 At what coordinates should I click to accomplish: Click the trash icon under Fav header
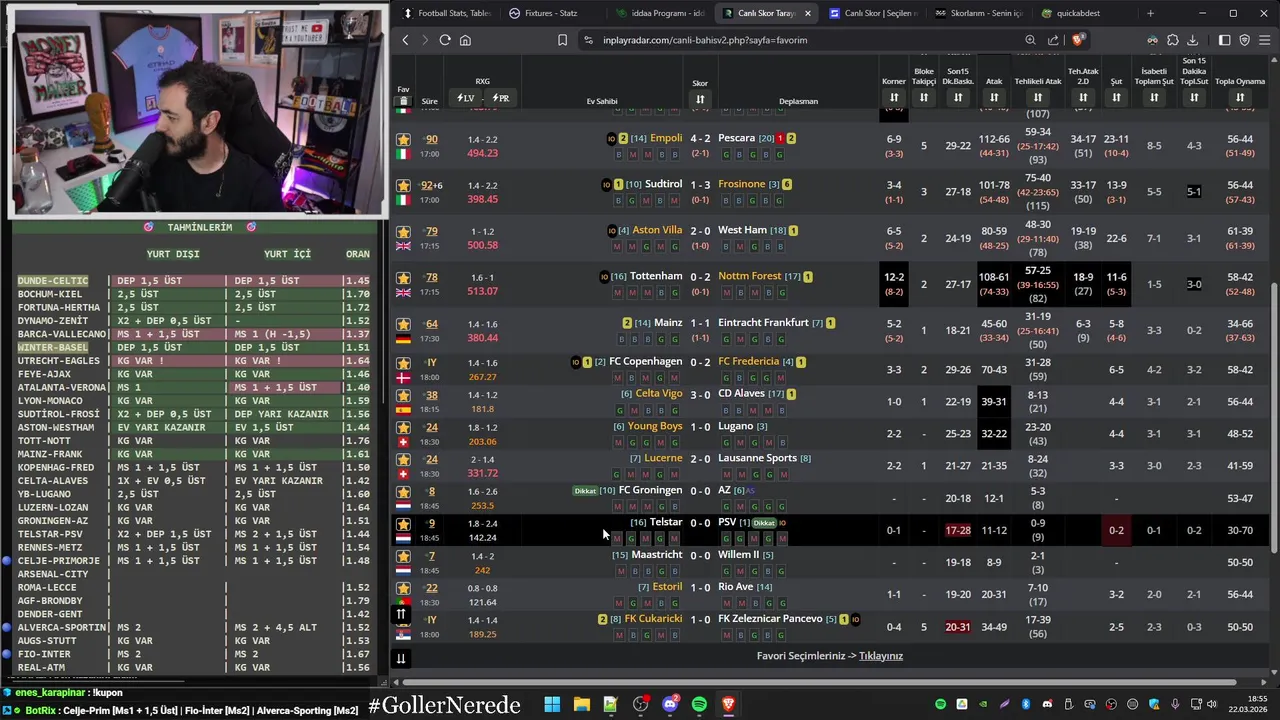[x=403, y=101]
